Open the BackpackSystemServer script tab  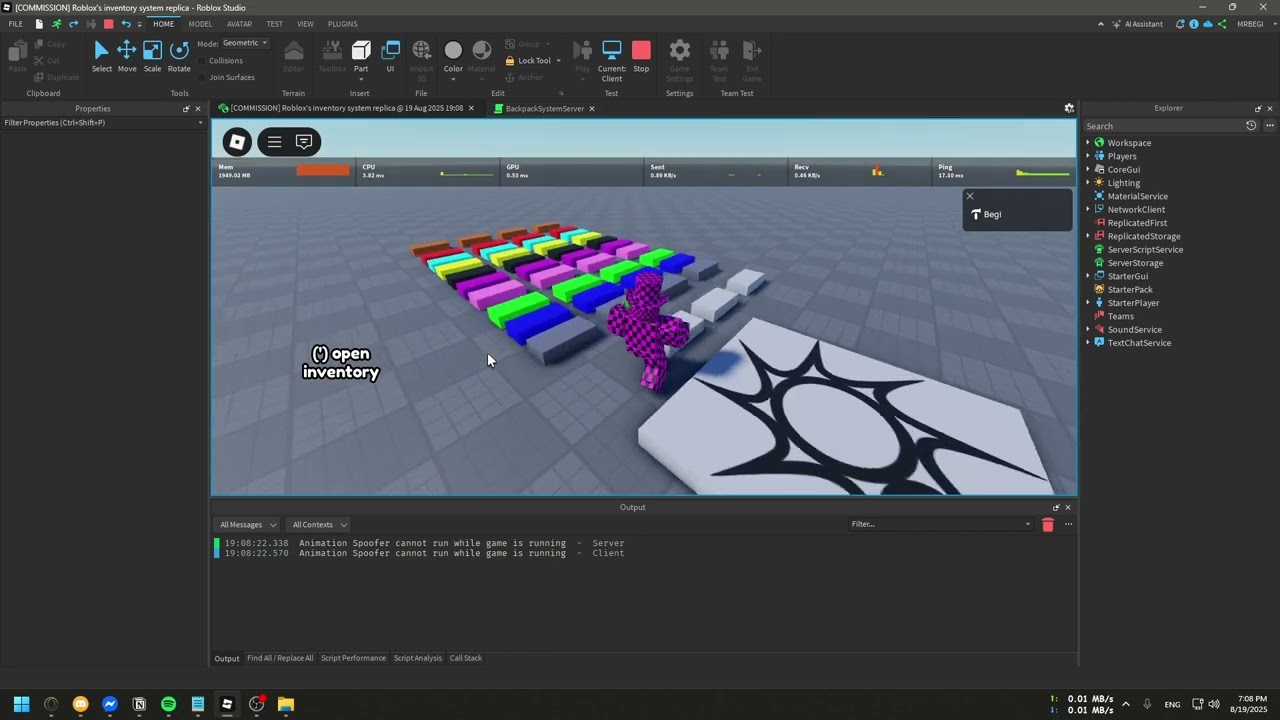[545, 109]
